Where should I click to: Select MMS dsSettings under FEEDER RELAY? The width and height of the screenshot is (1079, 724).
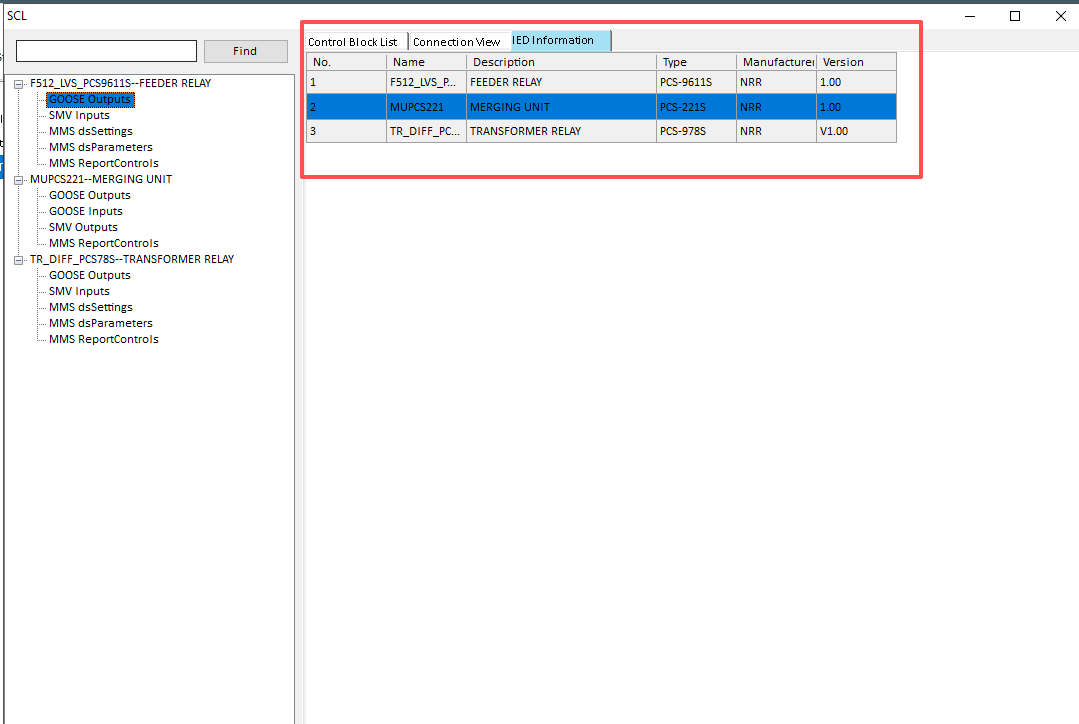coord(91,131)
